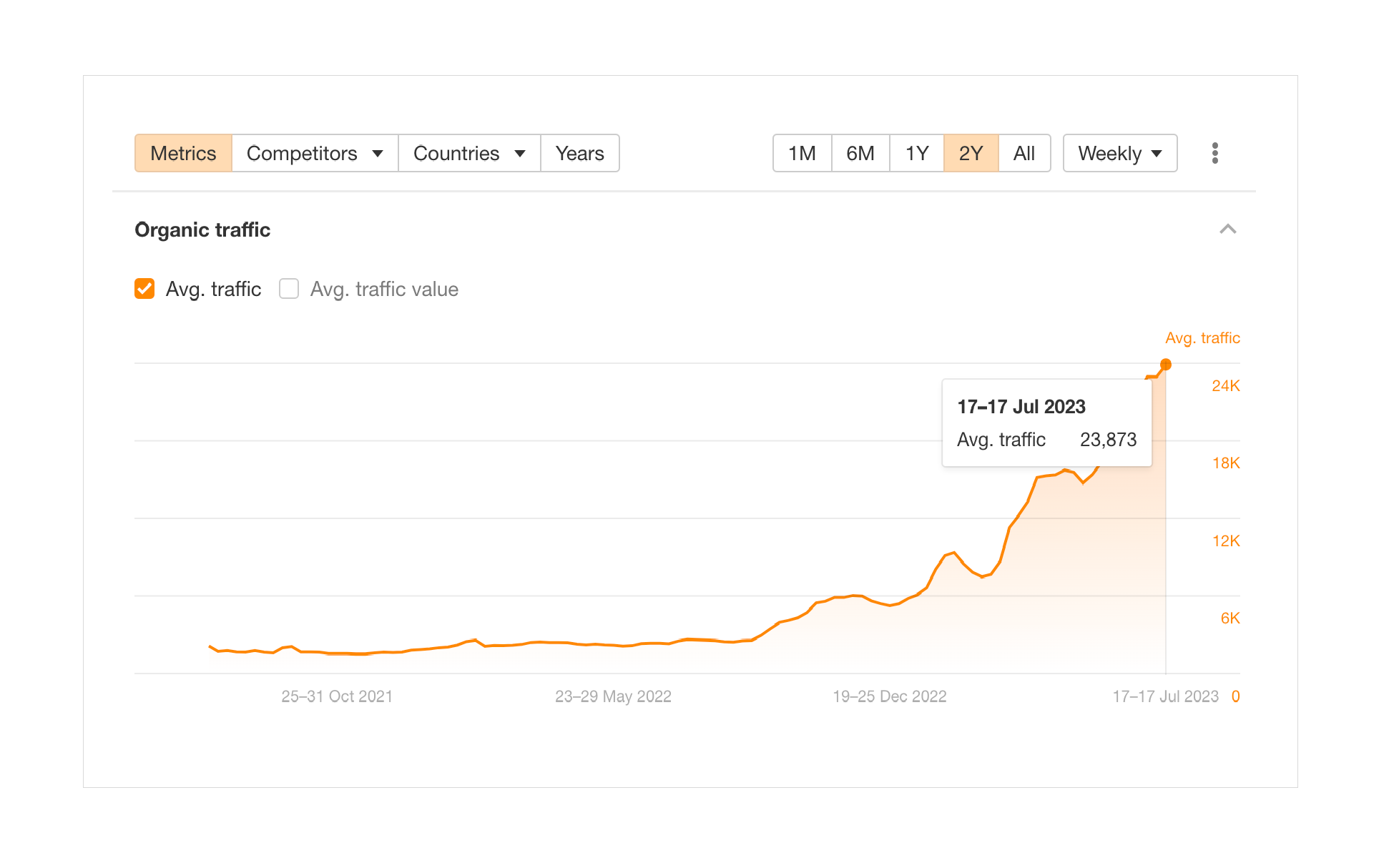Click the 25–31 Oct 2021 axis label
This screenshot has height=868, width=1389.
click(x=337, y=696)
